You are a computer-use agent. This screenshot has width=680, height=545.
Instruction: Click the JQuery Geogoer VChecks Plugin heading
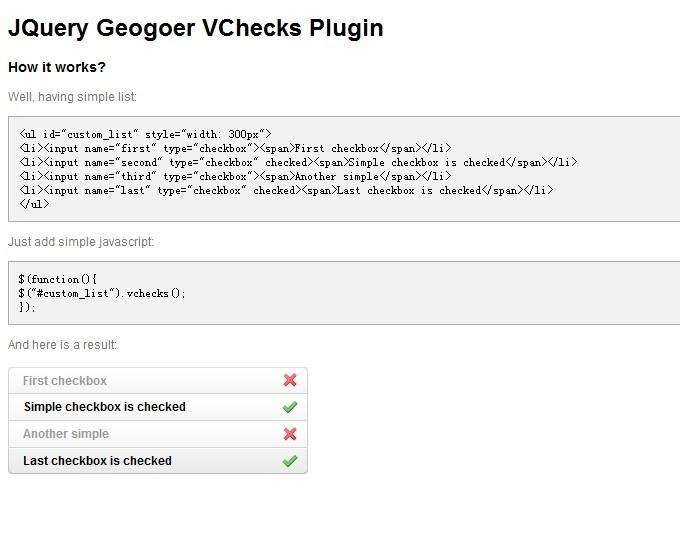point(196,29)
